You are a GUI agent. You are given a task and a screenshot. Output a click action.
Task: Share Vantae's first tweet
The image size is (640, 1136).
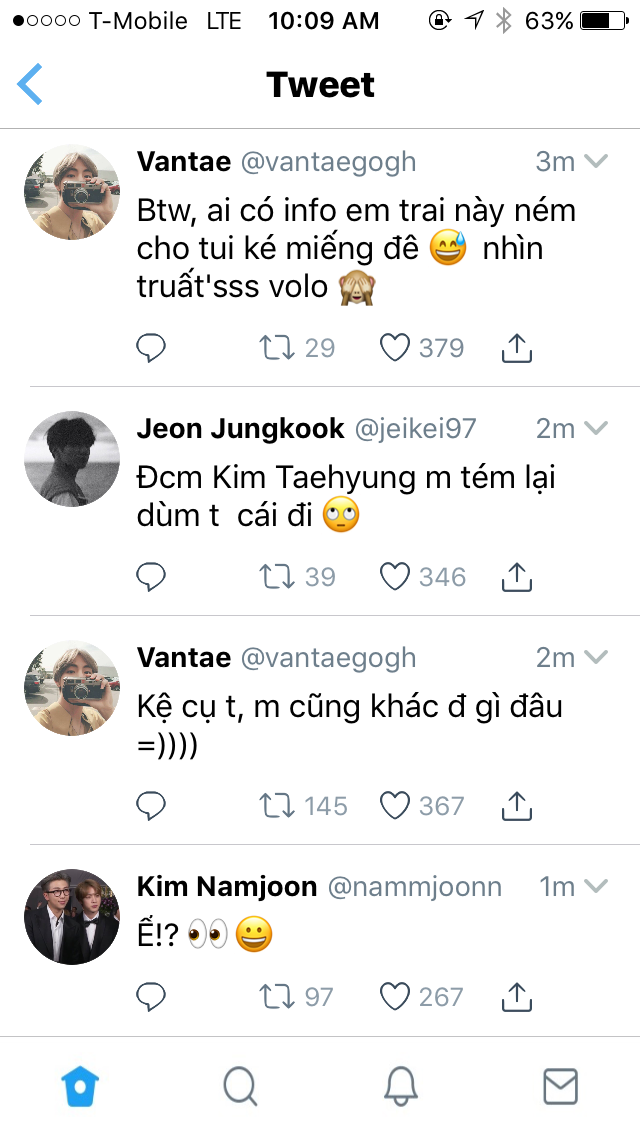(515, 348)
